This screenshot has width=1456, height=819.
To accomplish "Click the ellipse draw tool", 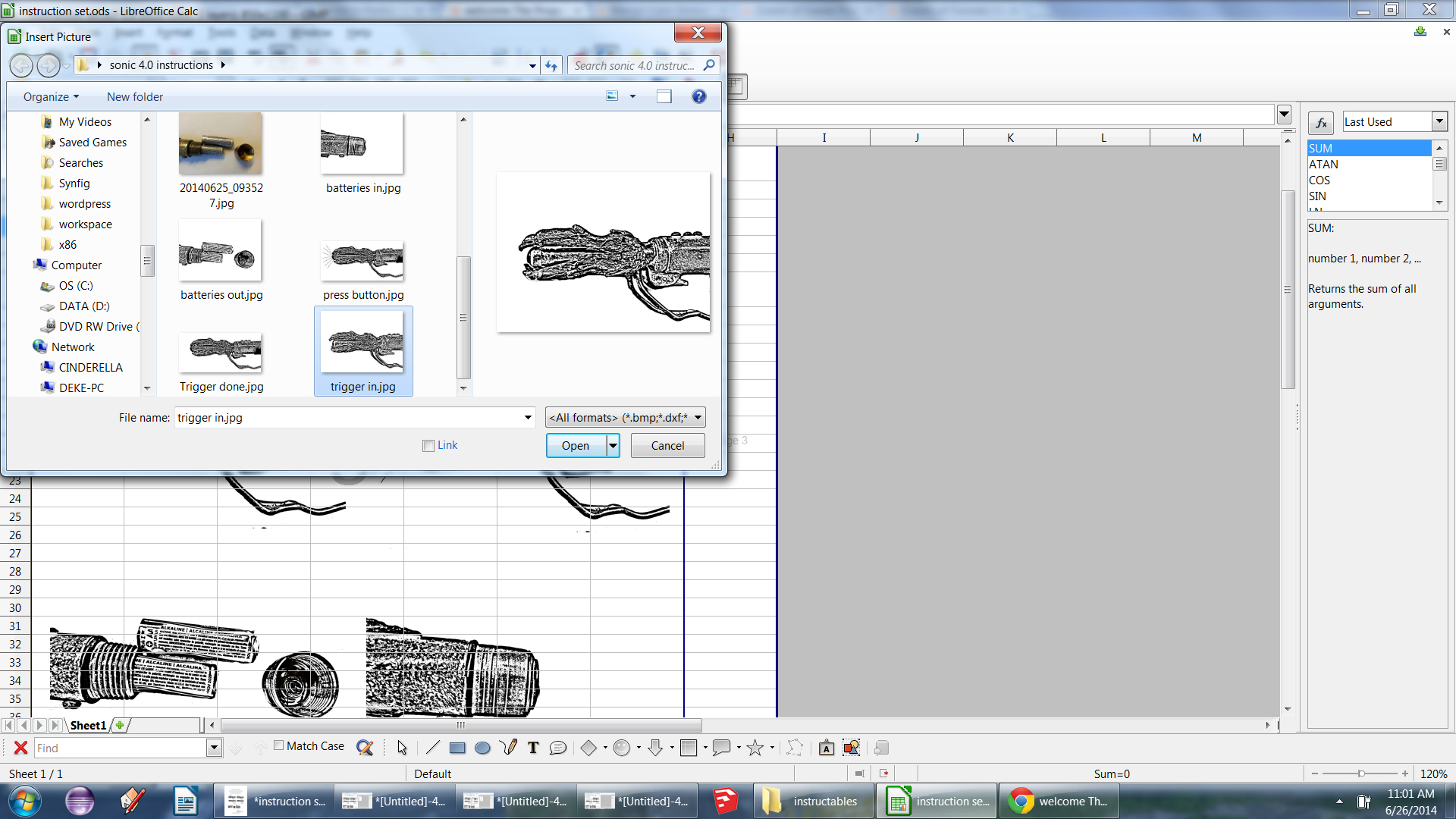I will (484, 748).
